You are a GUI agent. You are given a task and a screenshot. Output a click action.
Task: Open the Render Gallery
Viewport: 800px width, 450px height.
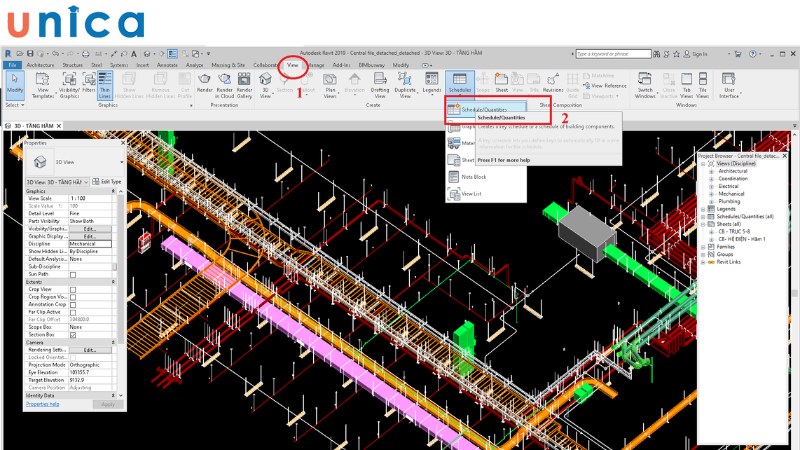click(x=244, y=85)
